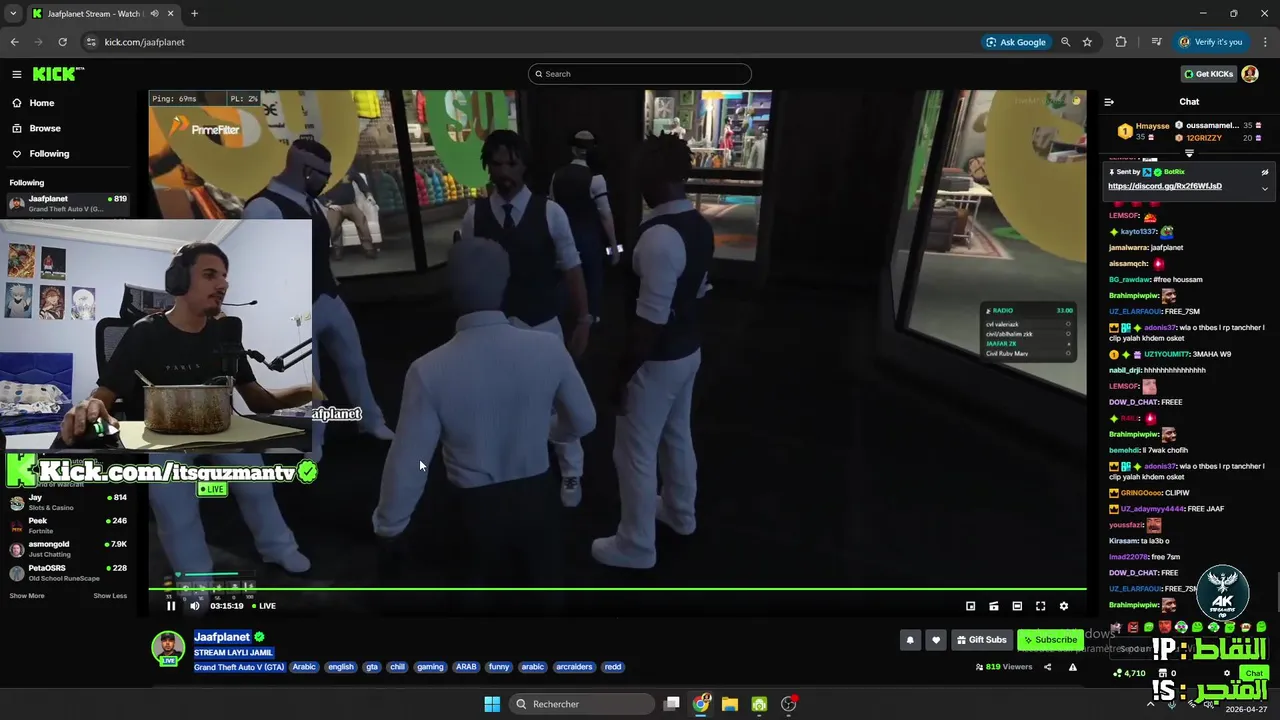Image resolution: width=1280 pixels, height=720 pixels.
Task: Go to the KICK logo homepage
Action: click(57, 74)
